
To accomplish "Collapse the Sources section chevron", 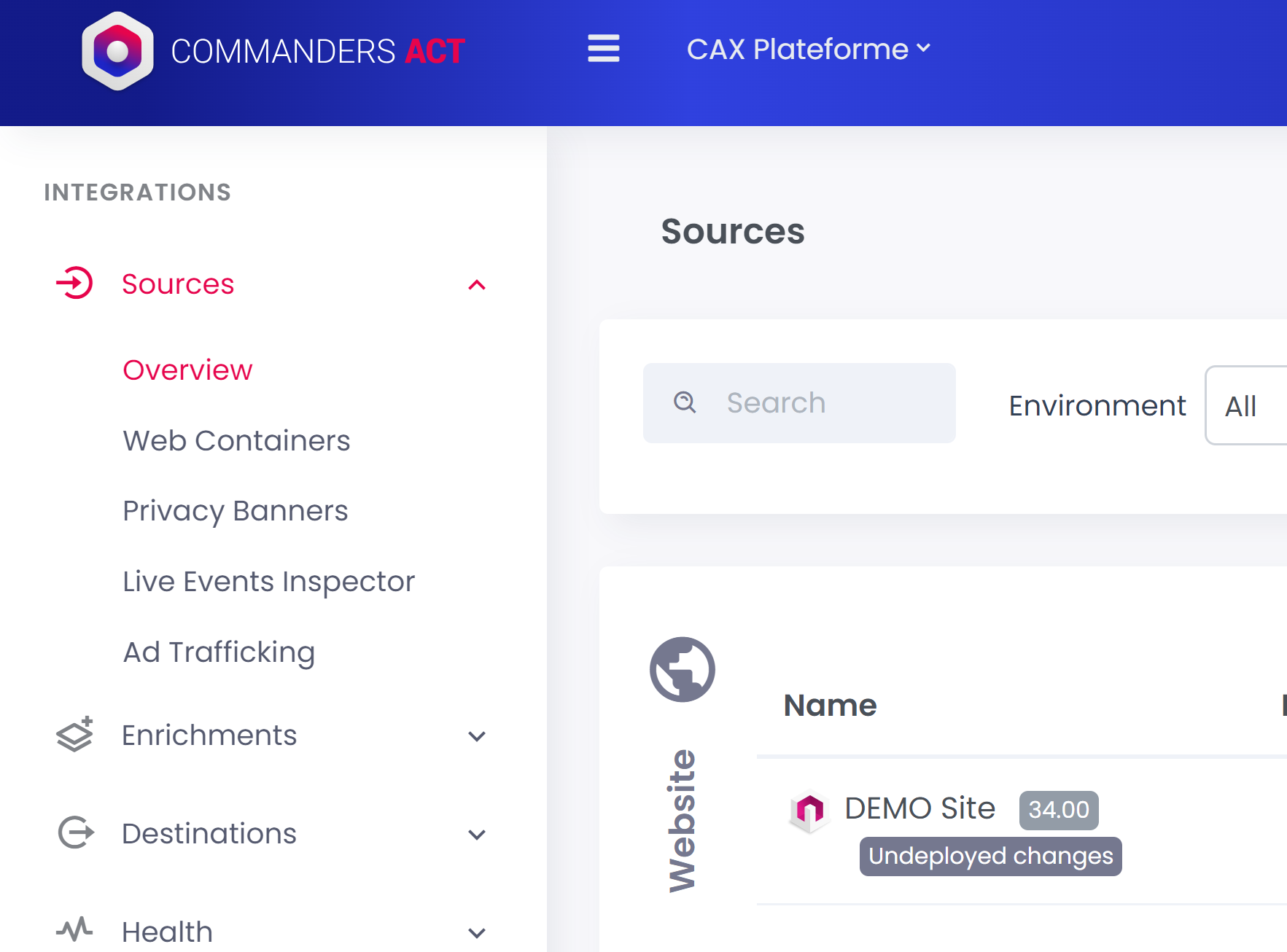I will pos(477,285).
